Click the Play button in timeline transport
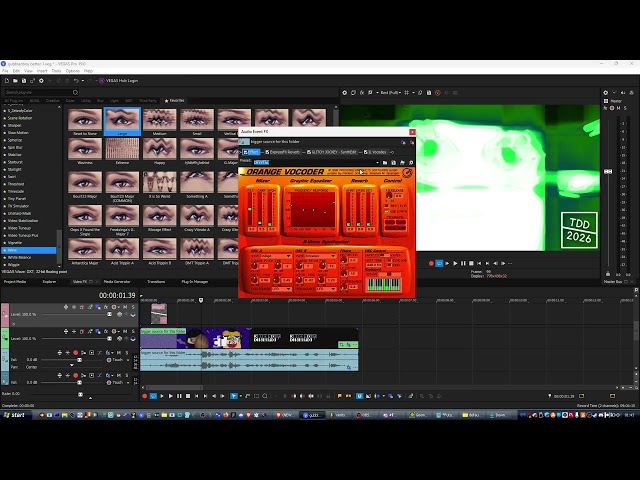640x480 pixels. [x=171, y=396]
